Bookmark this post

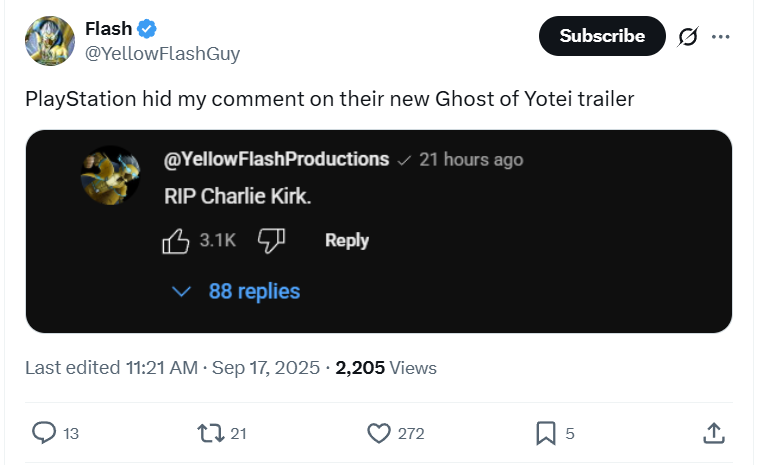[545, 432]
